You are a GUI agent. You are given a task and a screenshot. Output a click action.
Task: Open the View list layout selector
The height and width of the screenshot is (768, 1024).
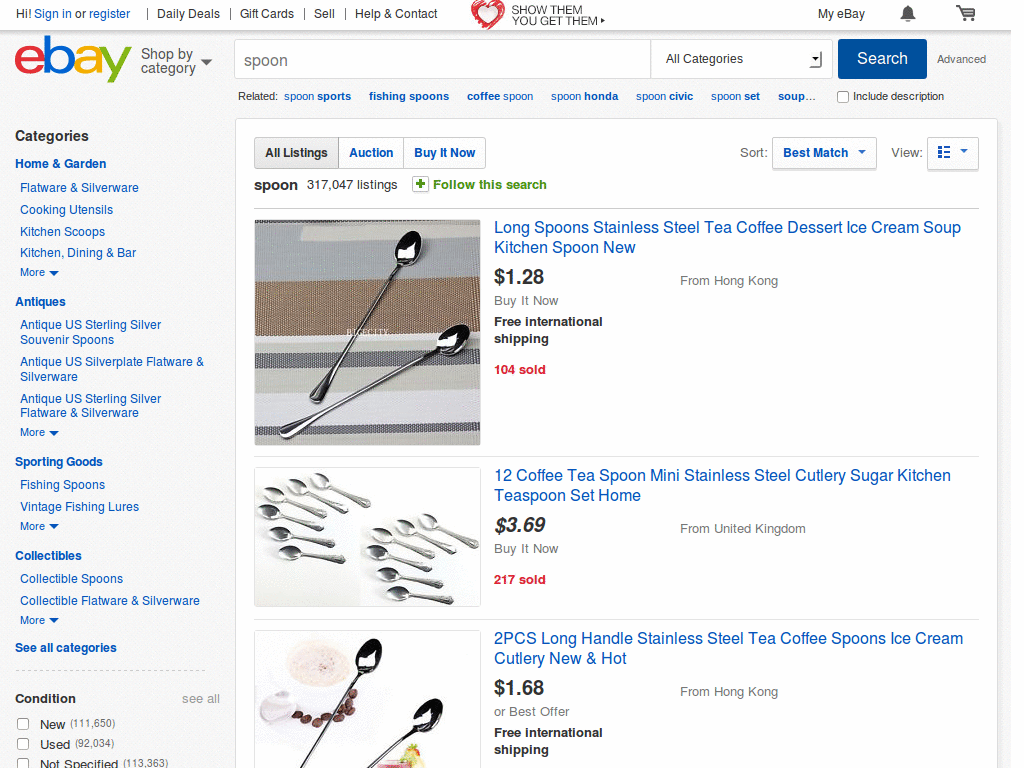(x=952, y=153)
